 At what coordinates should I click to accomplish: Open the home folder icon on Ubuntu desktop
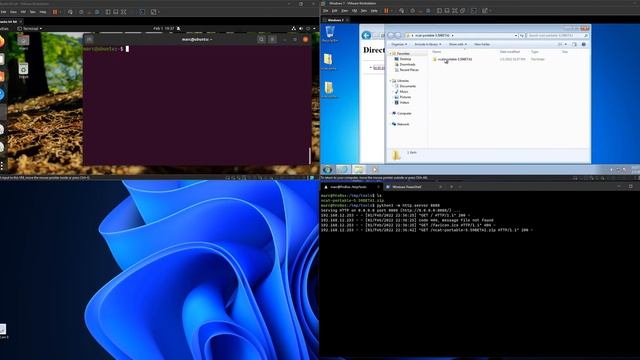coord(23,42)
